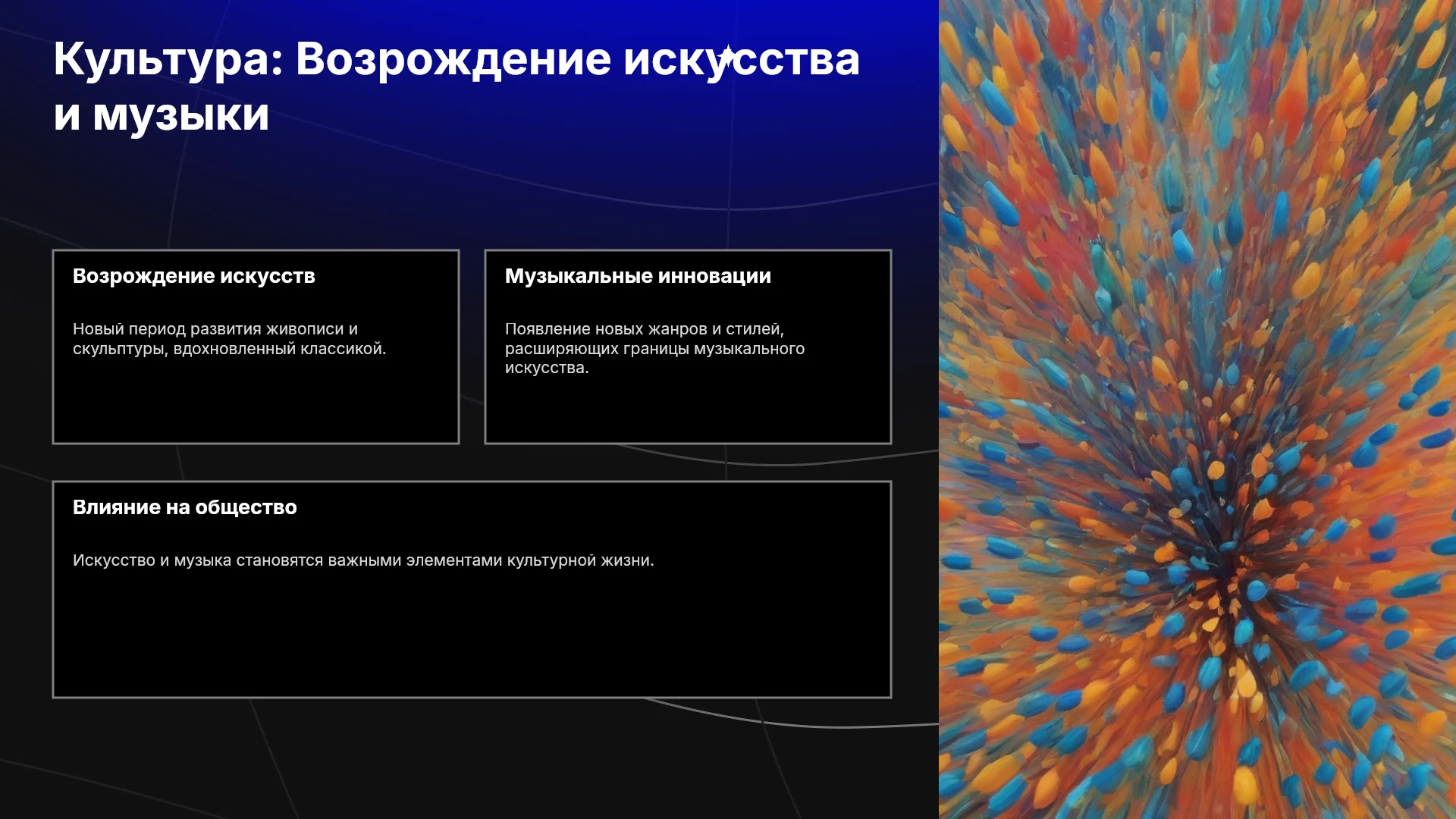Click the title's second line "и музыки"
Screen dimensions: 1456x819
(162, 115)
